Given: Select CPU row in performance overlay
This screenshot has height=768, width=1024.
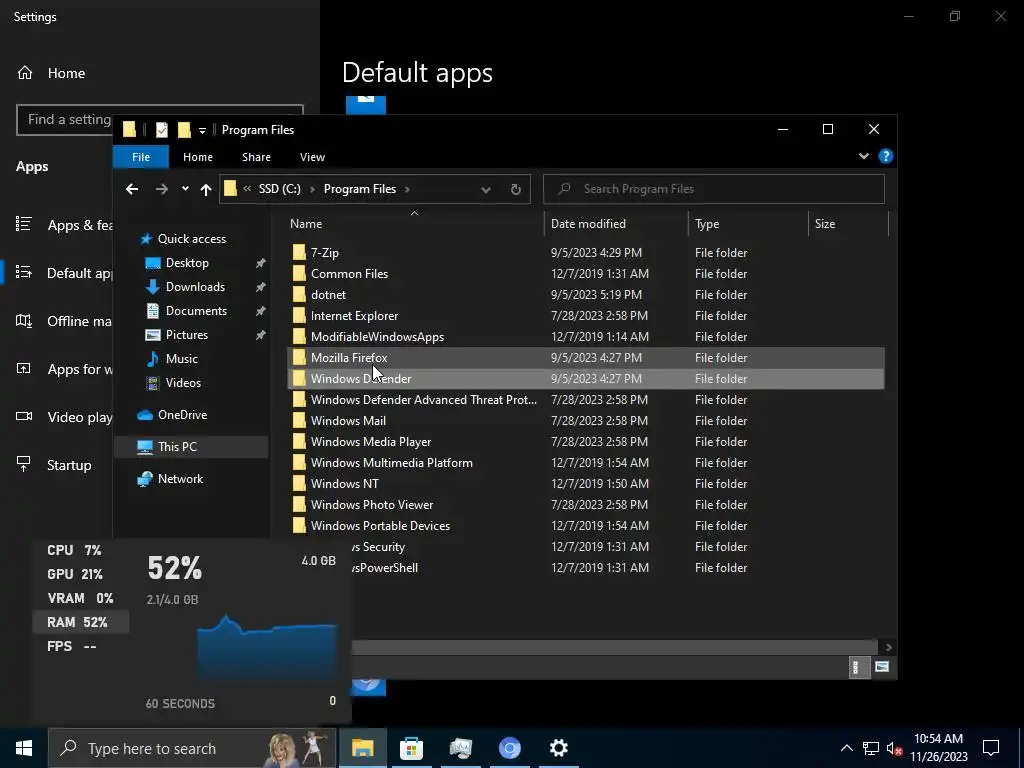Looking at the screenshot, I should [x=80, y=551].
